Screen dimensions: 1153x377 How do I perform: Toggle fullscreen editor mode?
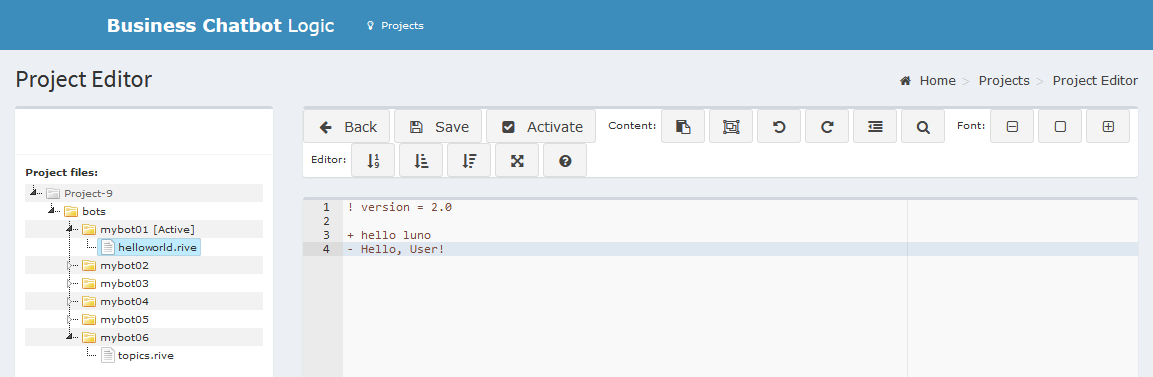coord(517,160)
